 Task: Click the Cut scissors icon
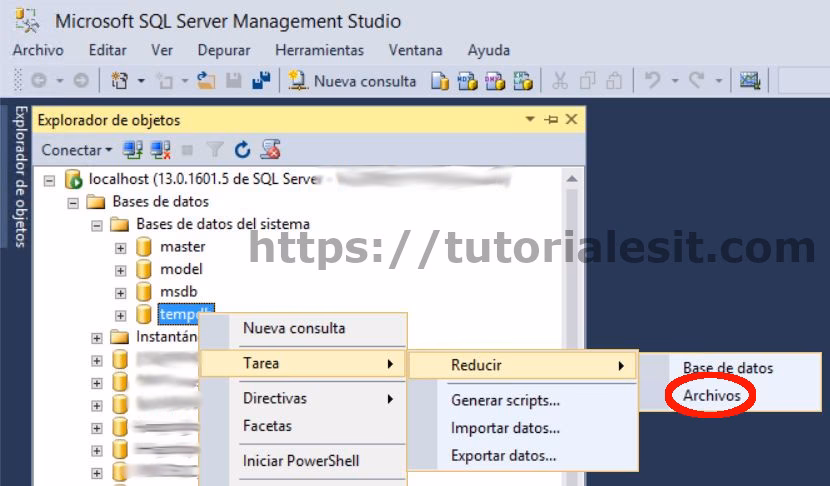[x=560, y=81]
